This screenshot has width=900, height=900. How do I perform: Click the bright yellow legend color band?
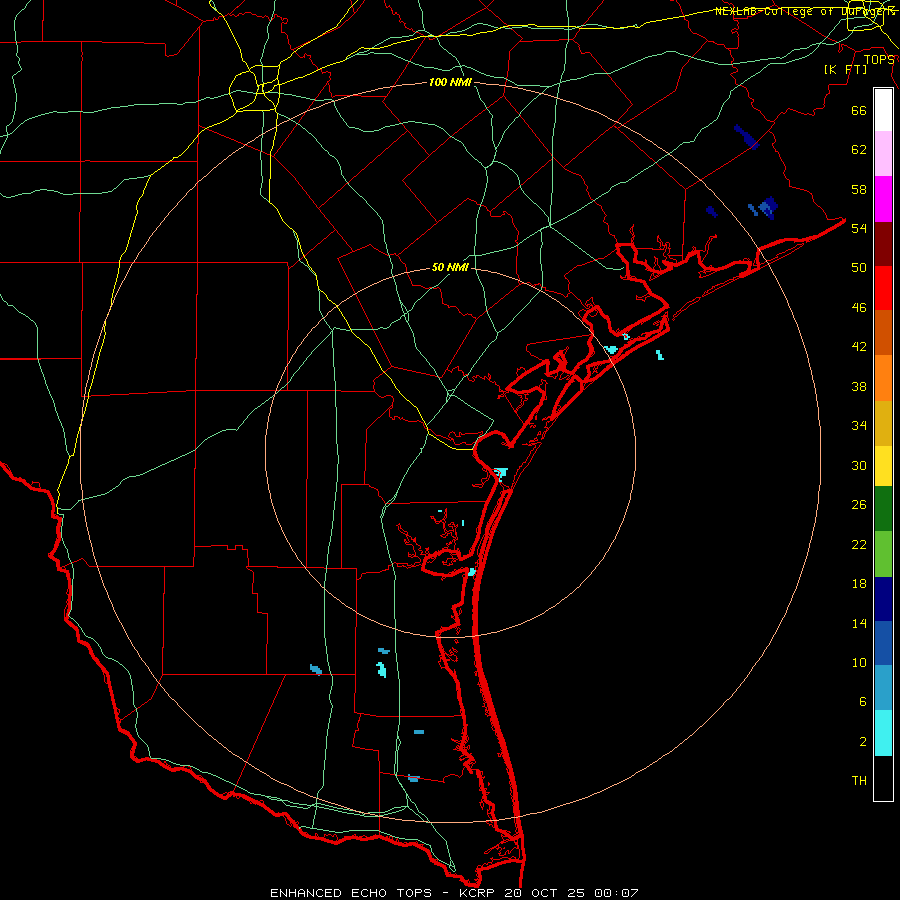tap(883, 466)
